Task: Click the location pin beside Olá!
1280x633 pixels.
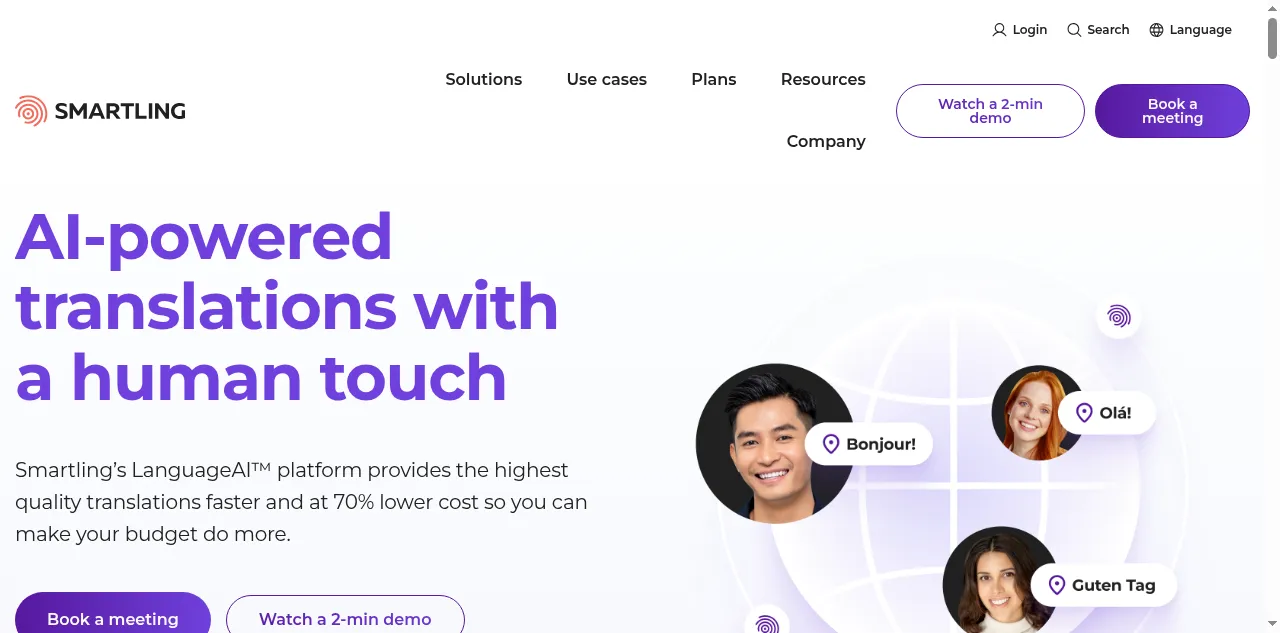Action: point(1084,413)
